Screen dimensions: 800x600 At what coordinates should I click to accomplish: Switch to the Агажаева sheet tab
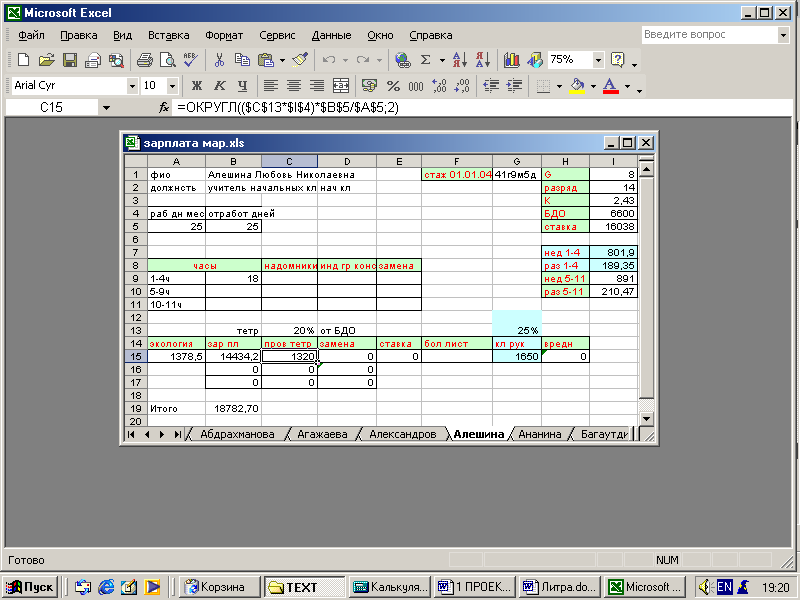pyautogui.click(x=323, y=434)
